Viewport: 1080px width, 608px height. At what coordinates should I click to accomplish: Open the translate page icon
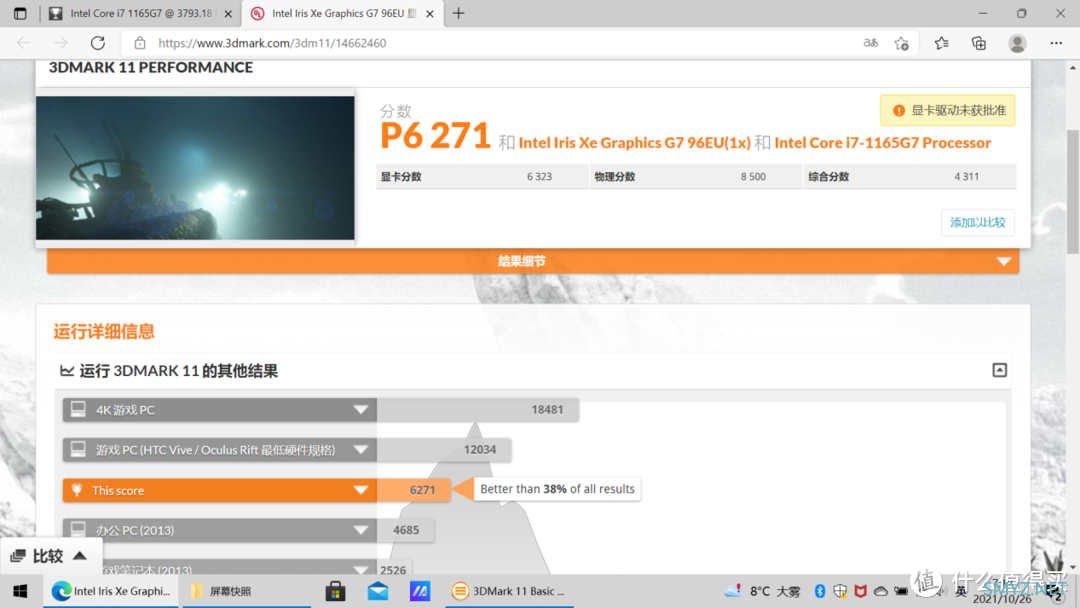point(871,43)
